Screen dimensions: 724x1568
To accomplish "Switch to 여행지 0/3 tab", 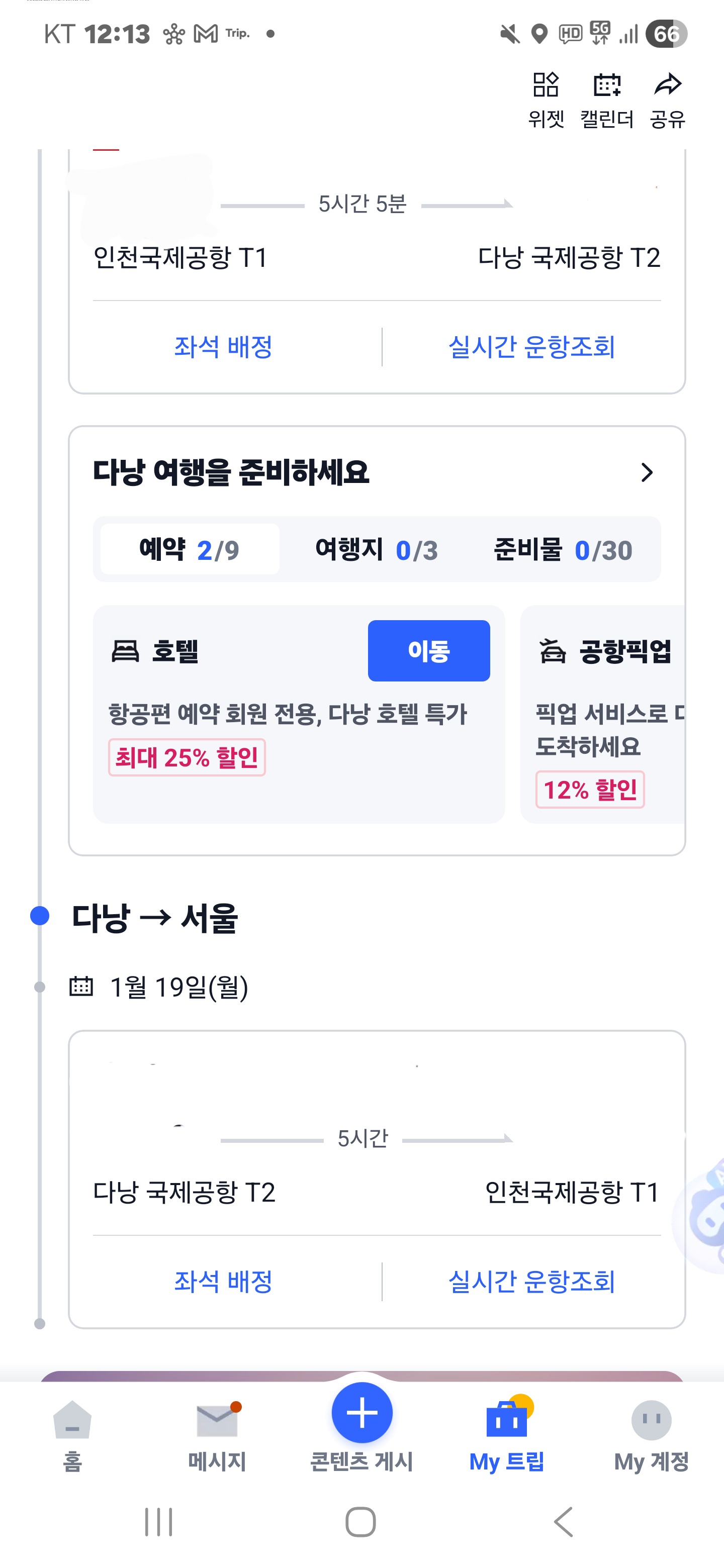I will coord(376,550).
